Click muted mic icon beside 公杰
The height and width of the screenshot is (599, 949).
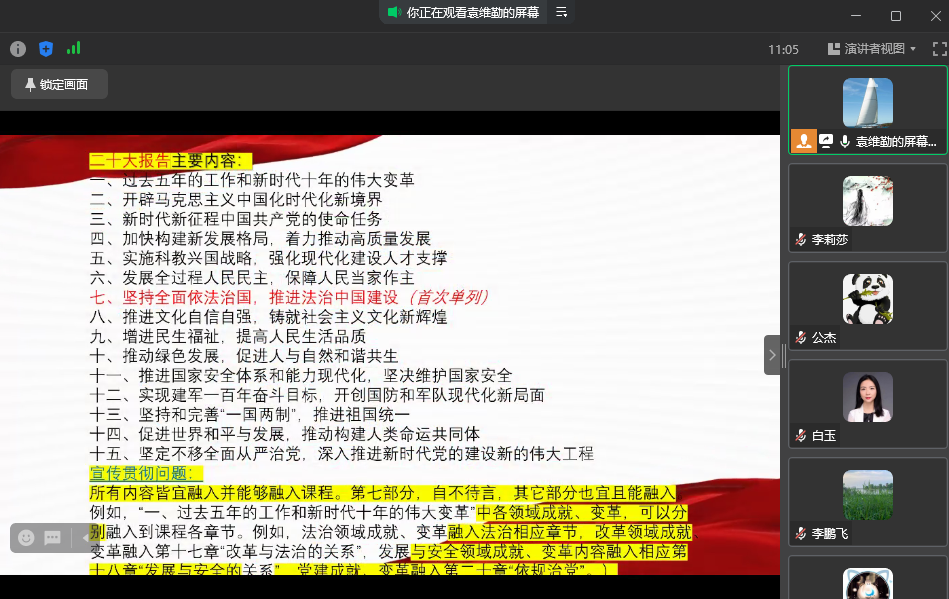(x=801, y=338)
